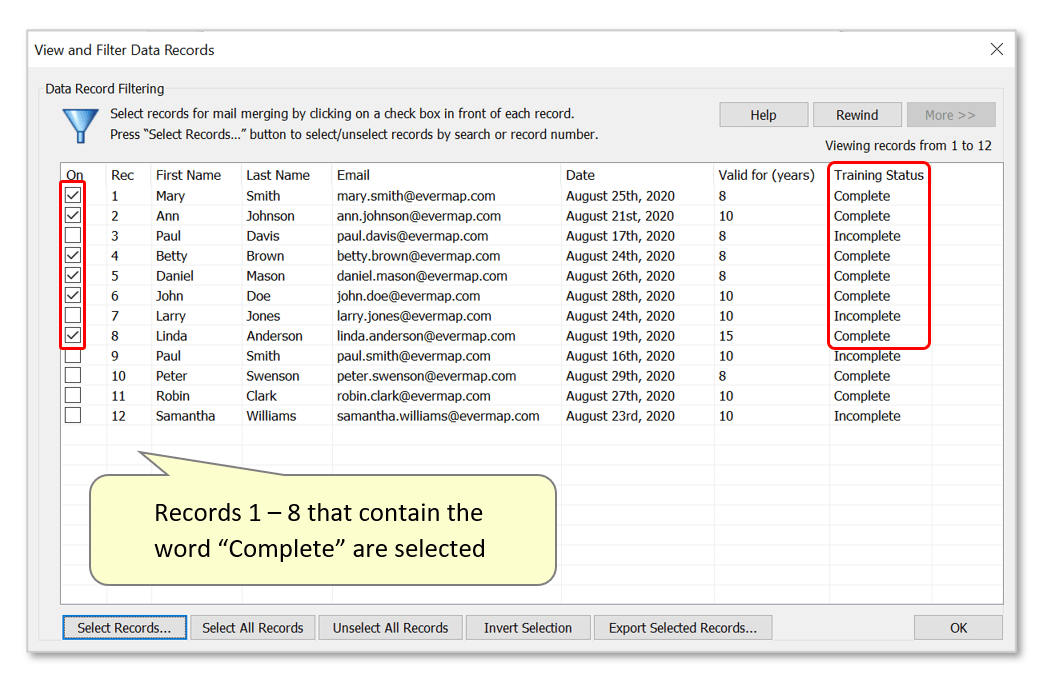Uncheck the John Doe record checkbox

pyautogui.click(x=73, y=295)
